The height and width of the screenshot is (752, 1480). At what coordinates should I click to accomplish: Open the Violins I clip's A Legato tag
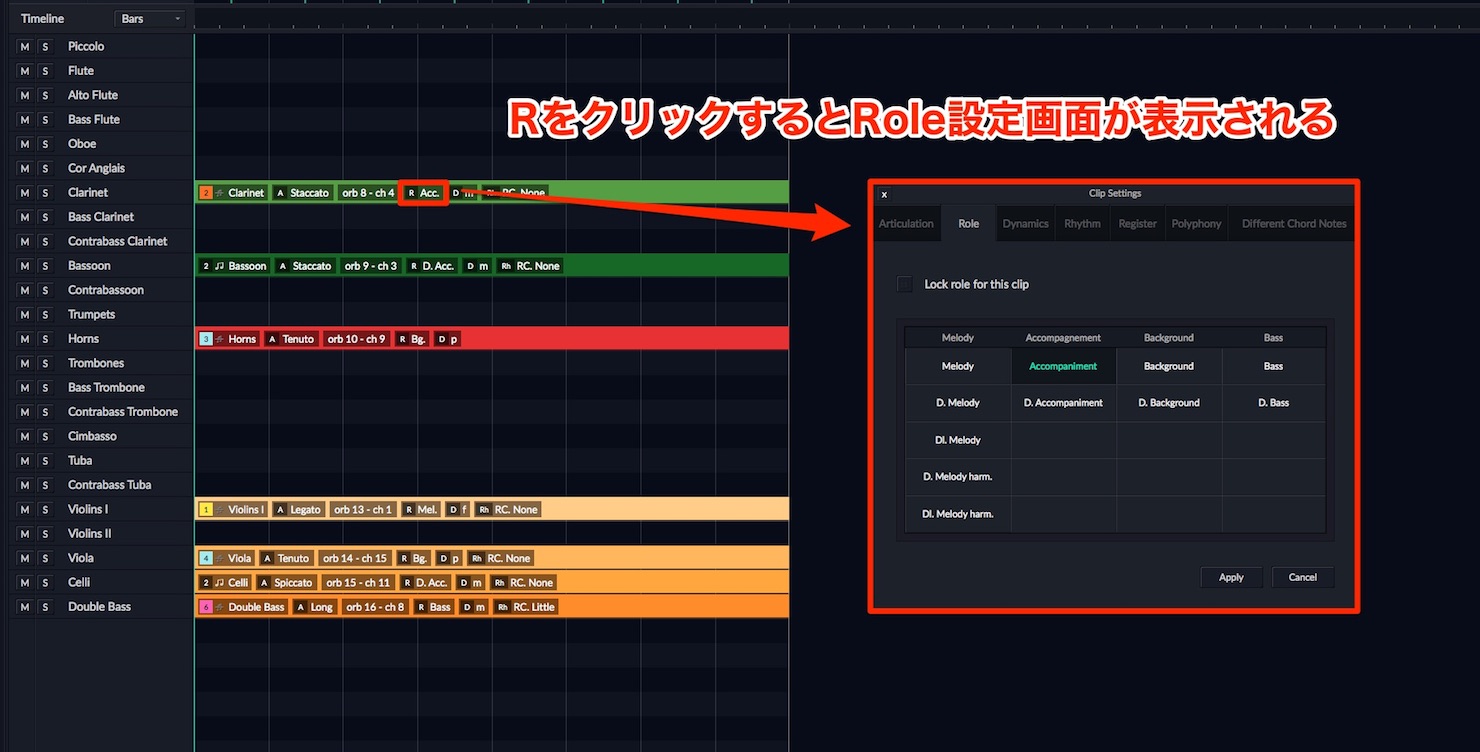click(x=298, y=510)
